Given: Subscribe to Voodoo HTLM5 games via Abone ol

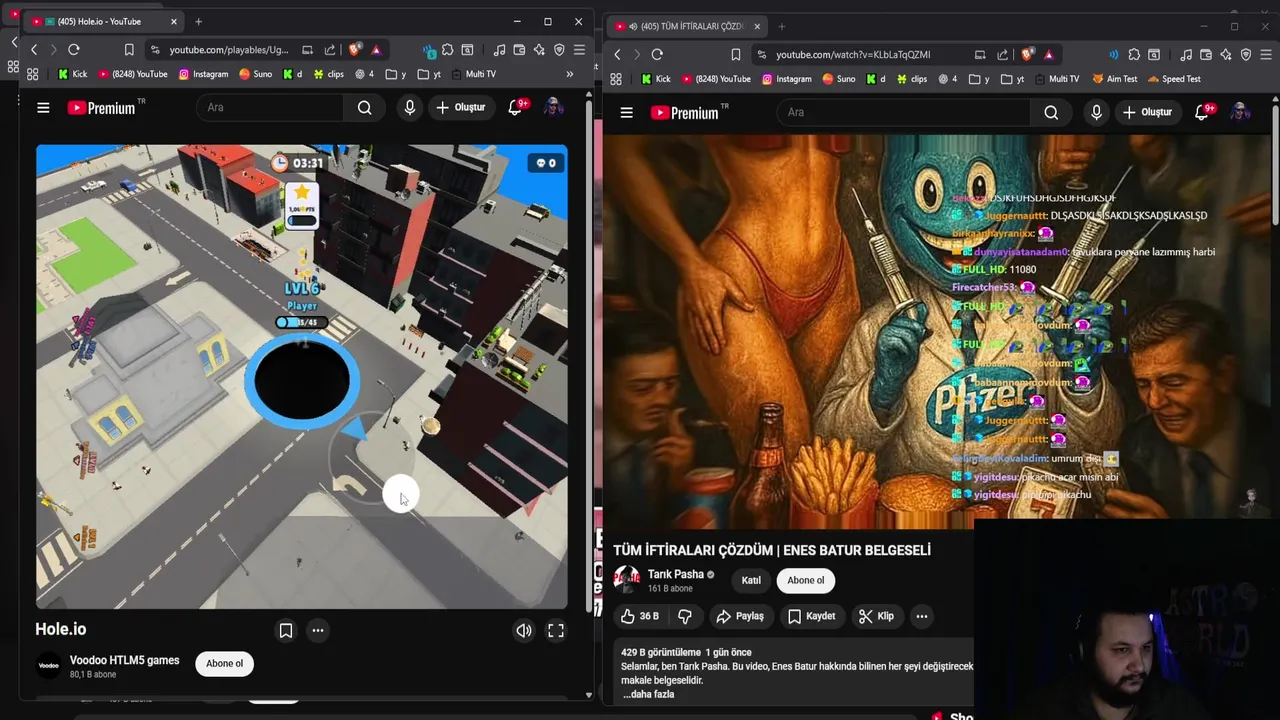Looking at the screenshot, I should pyautogui.click(x=224, y=663).
